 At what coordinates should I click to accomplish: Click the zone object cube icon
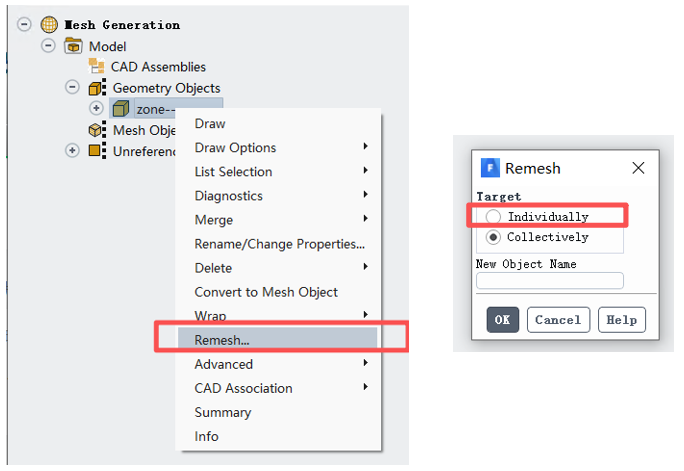coord(121,109)
